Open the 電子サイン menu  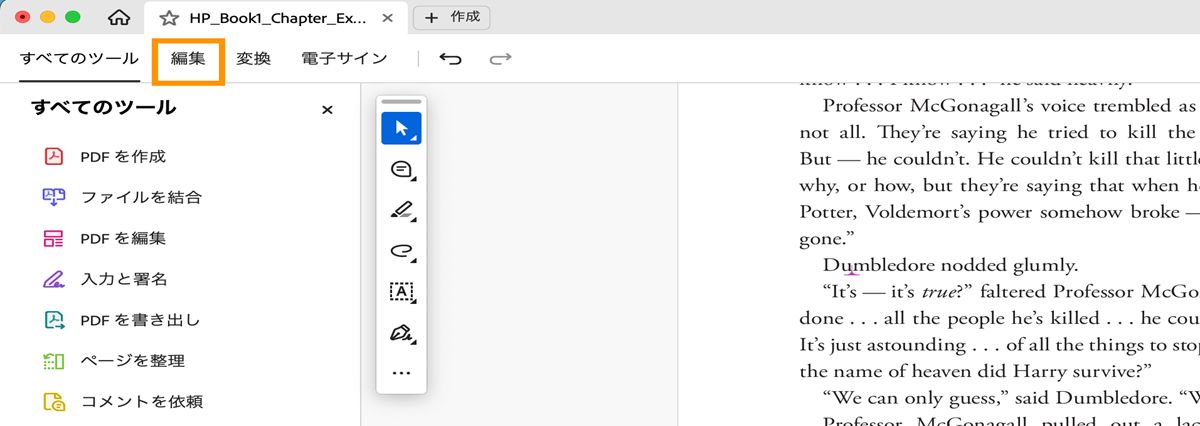tap(344, 59)
